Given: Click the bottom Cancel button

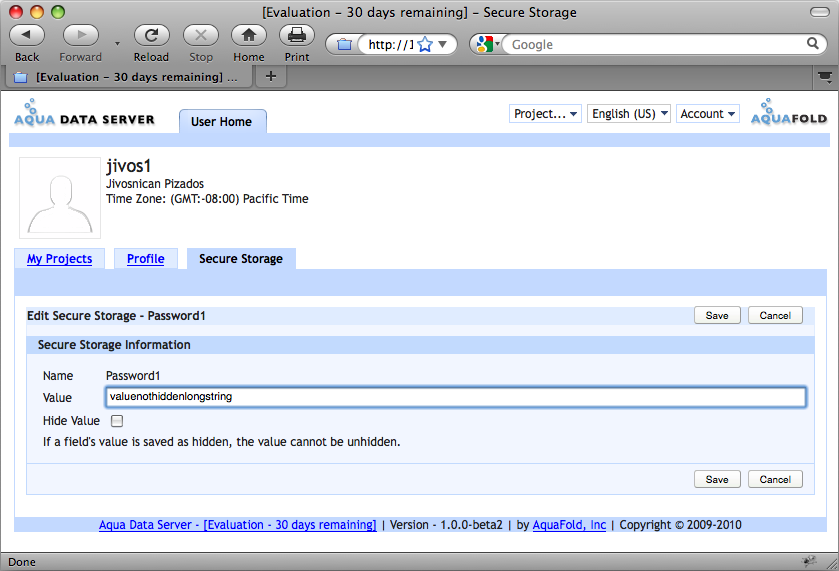Looking at the screenshot, I should [775, 479].
